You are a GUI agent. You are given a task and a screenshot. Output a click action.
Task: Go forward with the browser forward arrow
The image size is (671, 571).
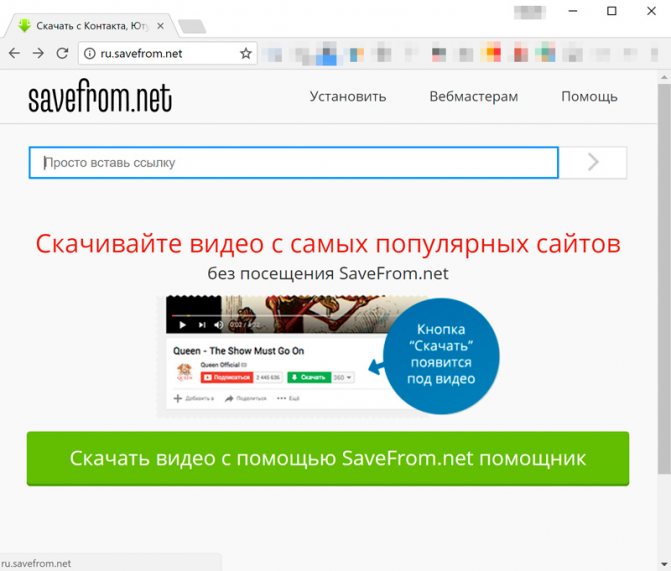[x=39, y=53]
